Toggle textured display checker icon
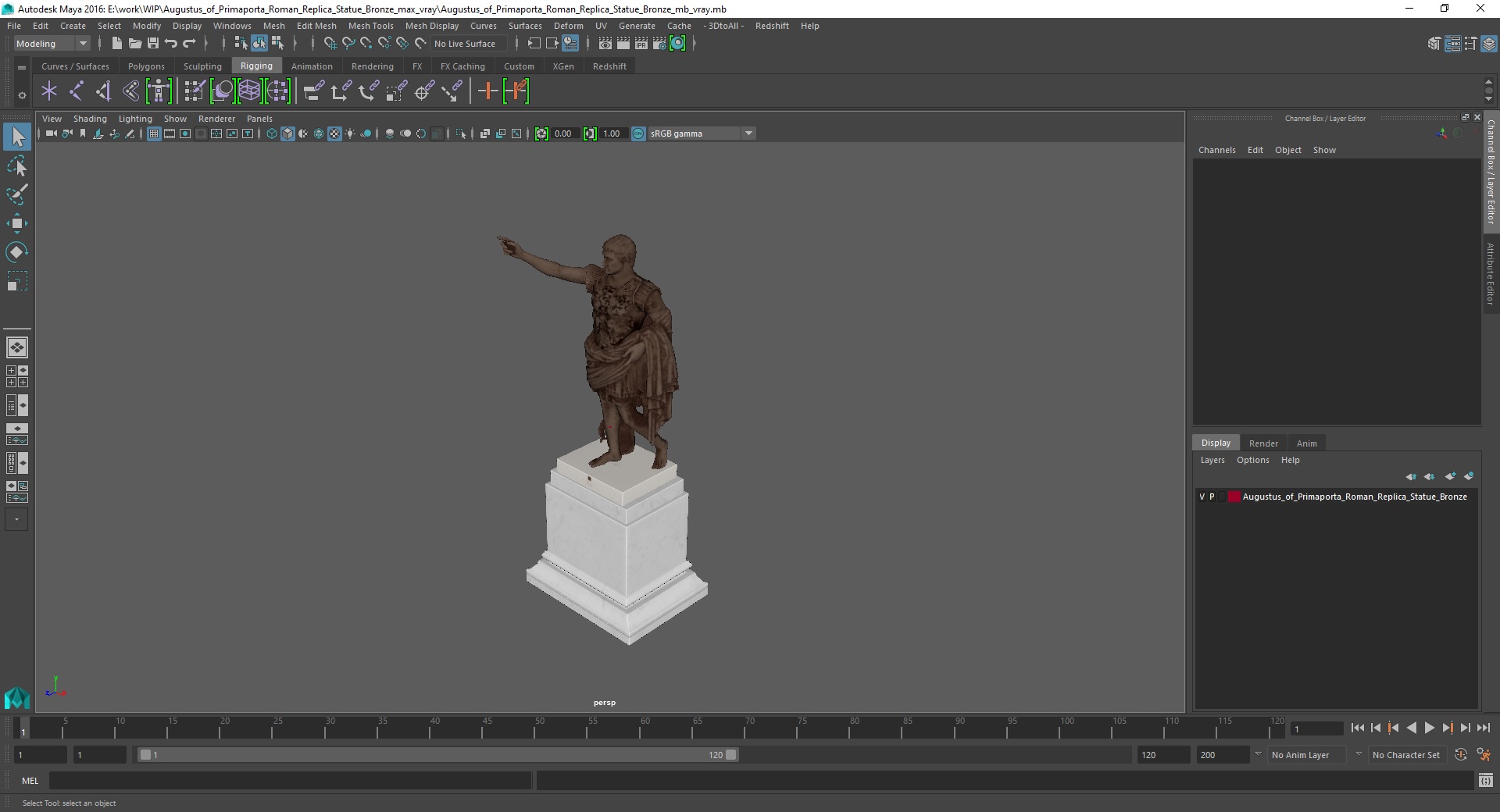The width and height of the screenshot is (1500, 812). [334, 134]
